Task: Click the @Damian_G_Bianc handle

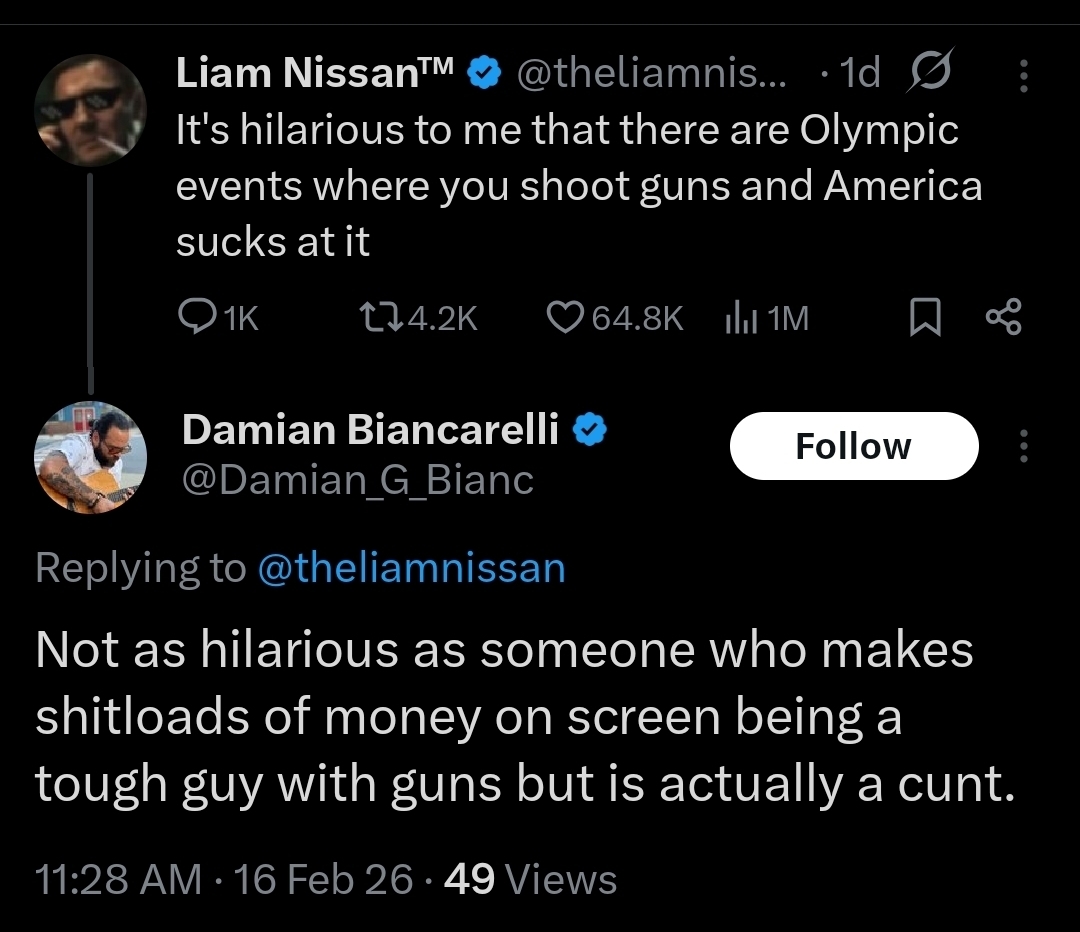Action: (x=357, y=481)
